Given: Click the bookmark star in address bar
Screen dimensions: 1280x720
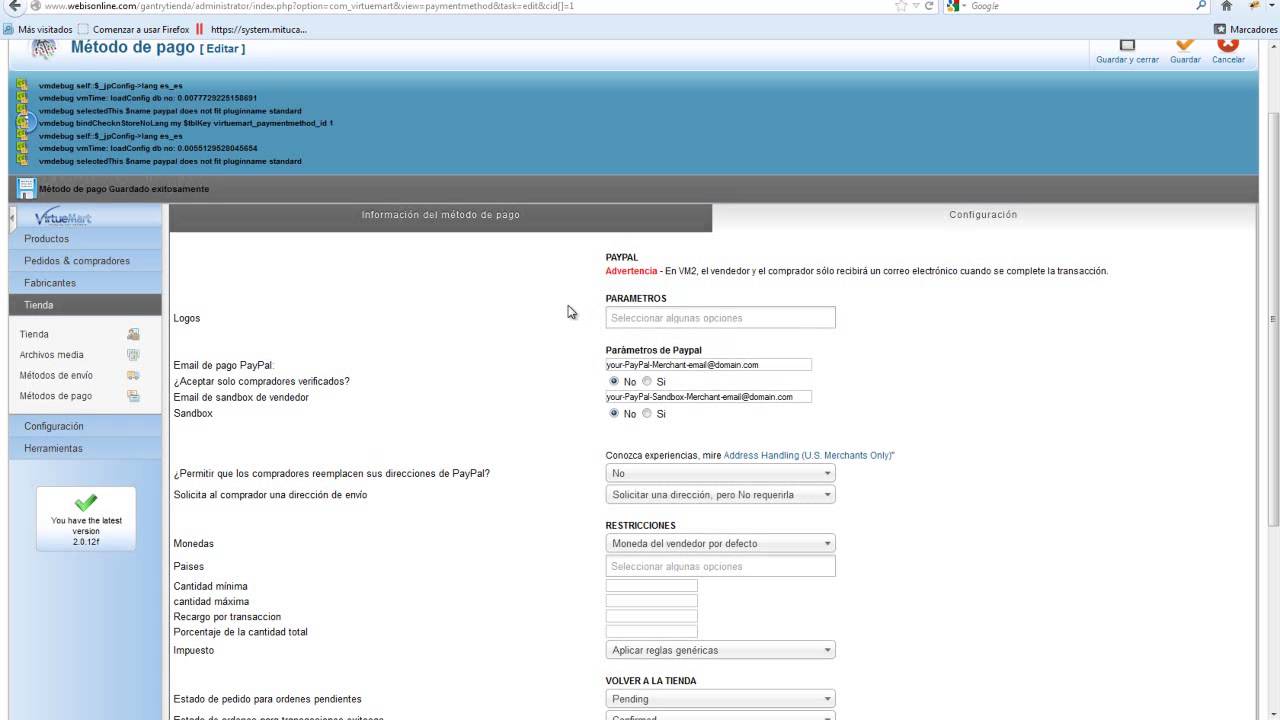Looking at the screenshot, I should tap(901, 6).
